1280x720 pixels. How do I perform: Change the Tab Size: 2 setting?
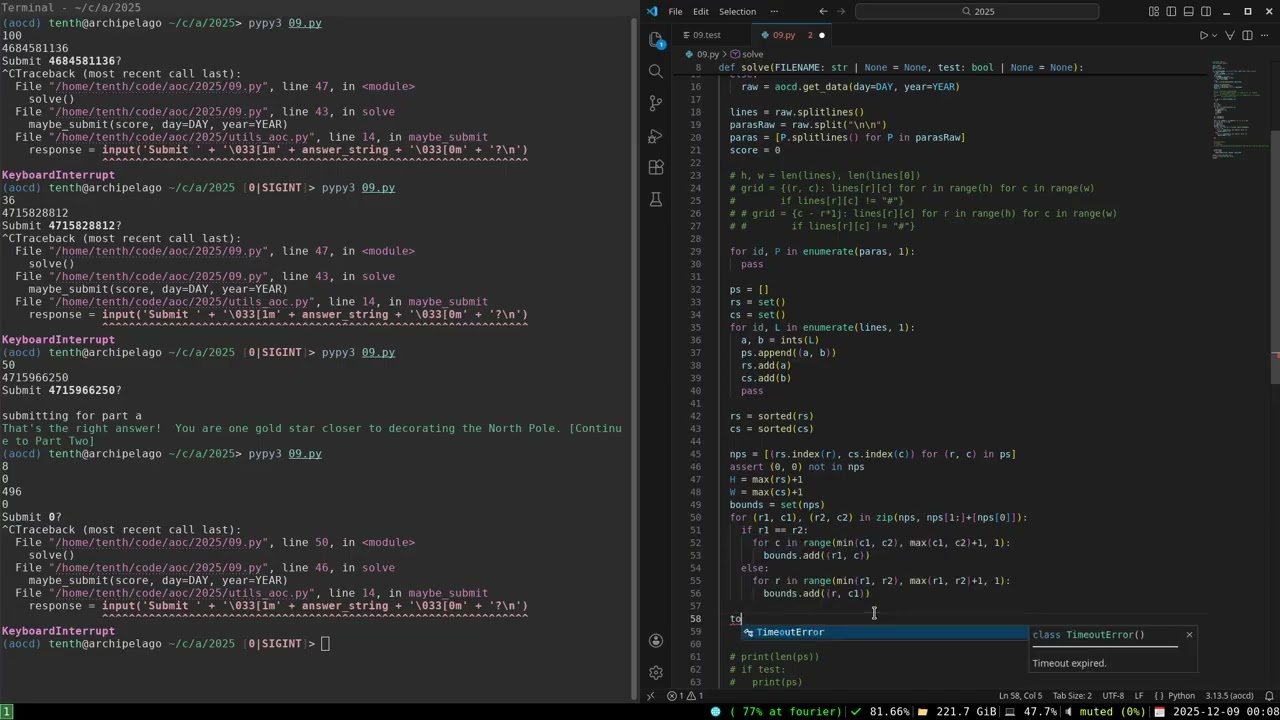point(1072,696)
